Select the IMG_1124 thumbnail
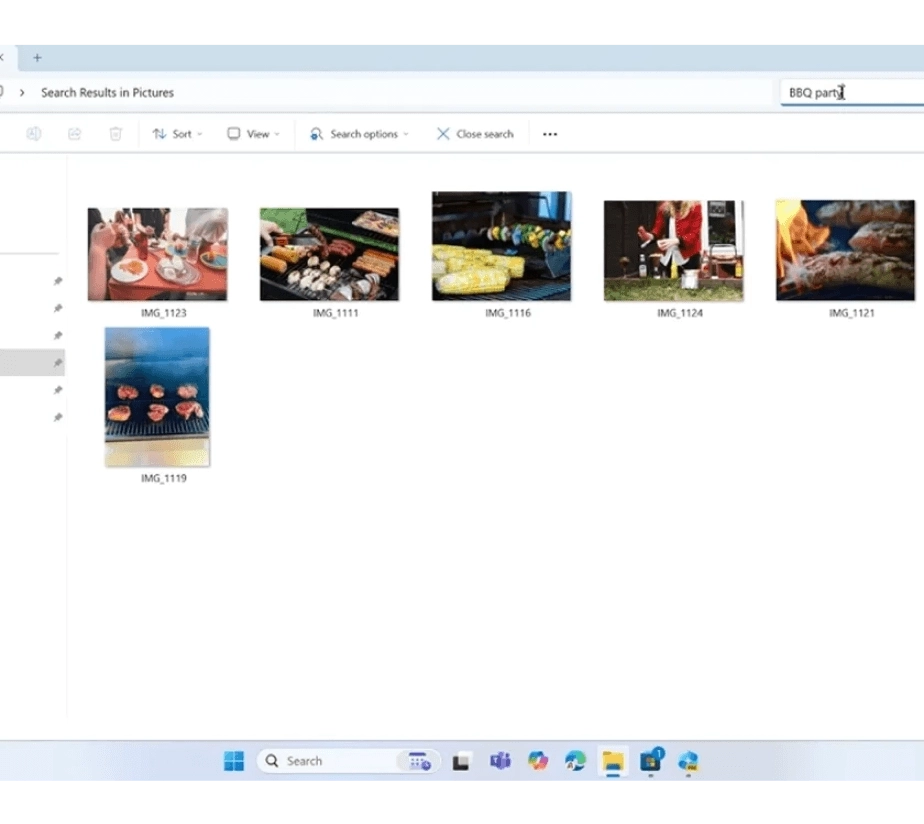 pos(674,251)
